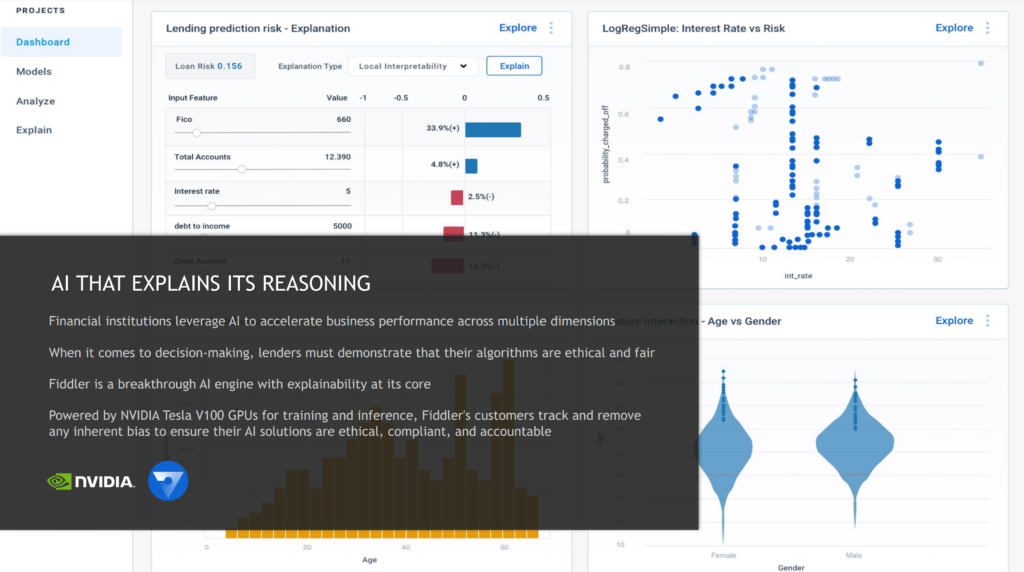The width and height of the screenshot is (1024, 572).
Task: Click the Female violin plot
Action: point(725,449)
